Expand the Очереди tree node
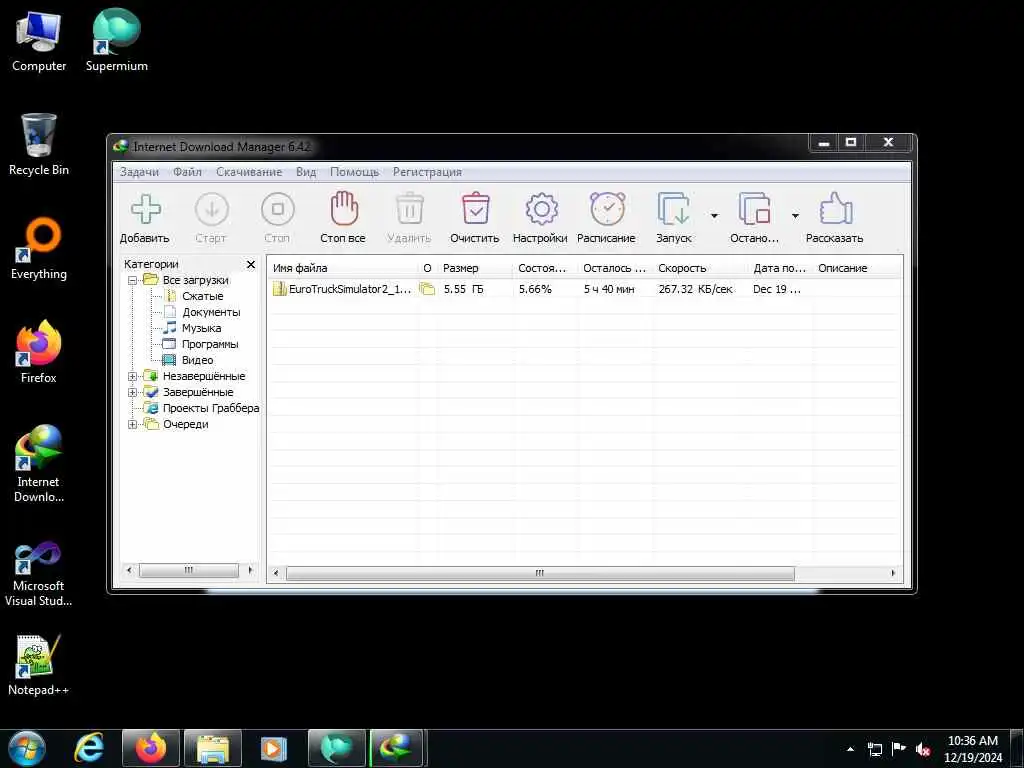Image resolution: width=1024 pixels, height=768 pixels. (133, 424)
